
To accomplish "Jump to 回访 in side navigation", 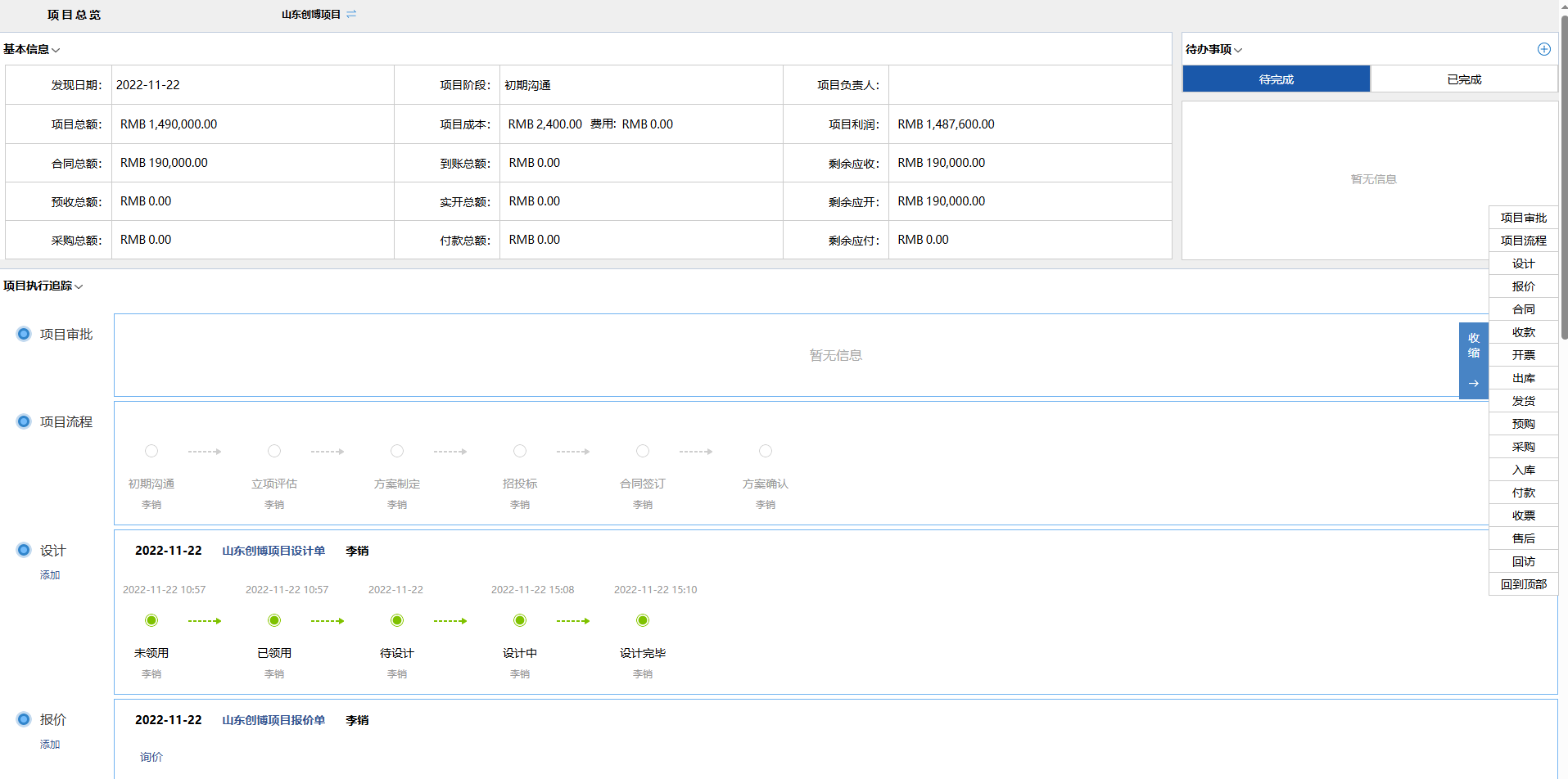I will [x=1523, y=561].
